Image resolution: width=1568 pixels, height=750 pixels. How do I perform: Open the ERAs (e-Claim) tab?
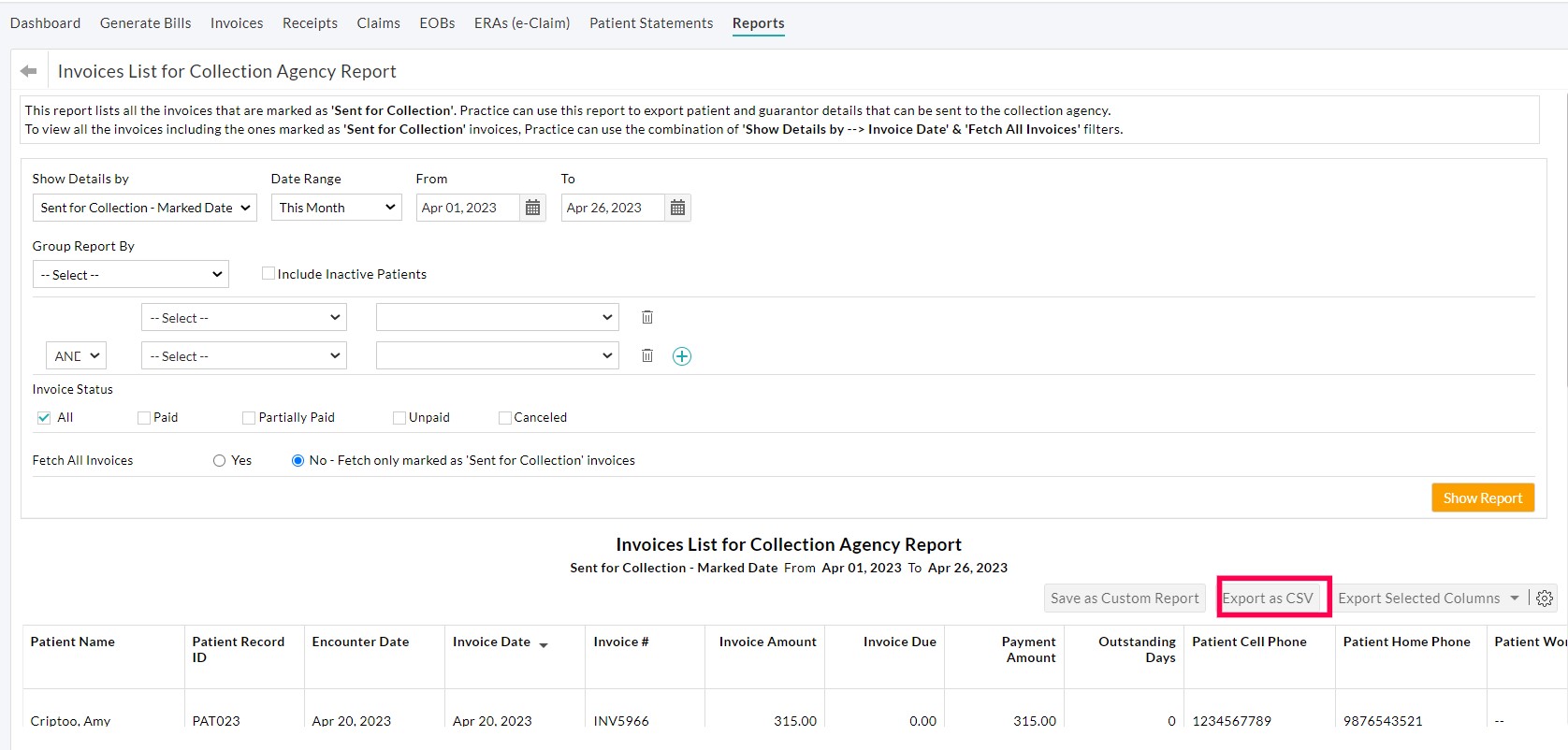click(x=522, y=23)
